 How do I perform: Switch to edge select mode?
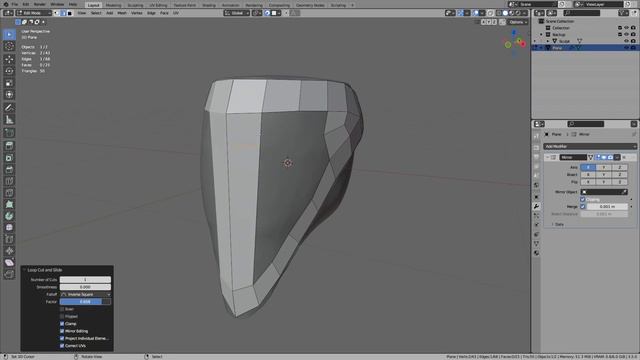(x=63, y=13)
